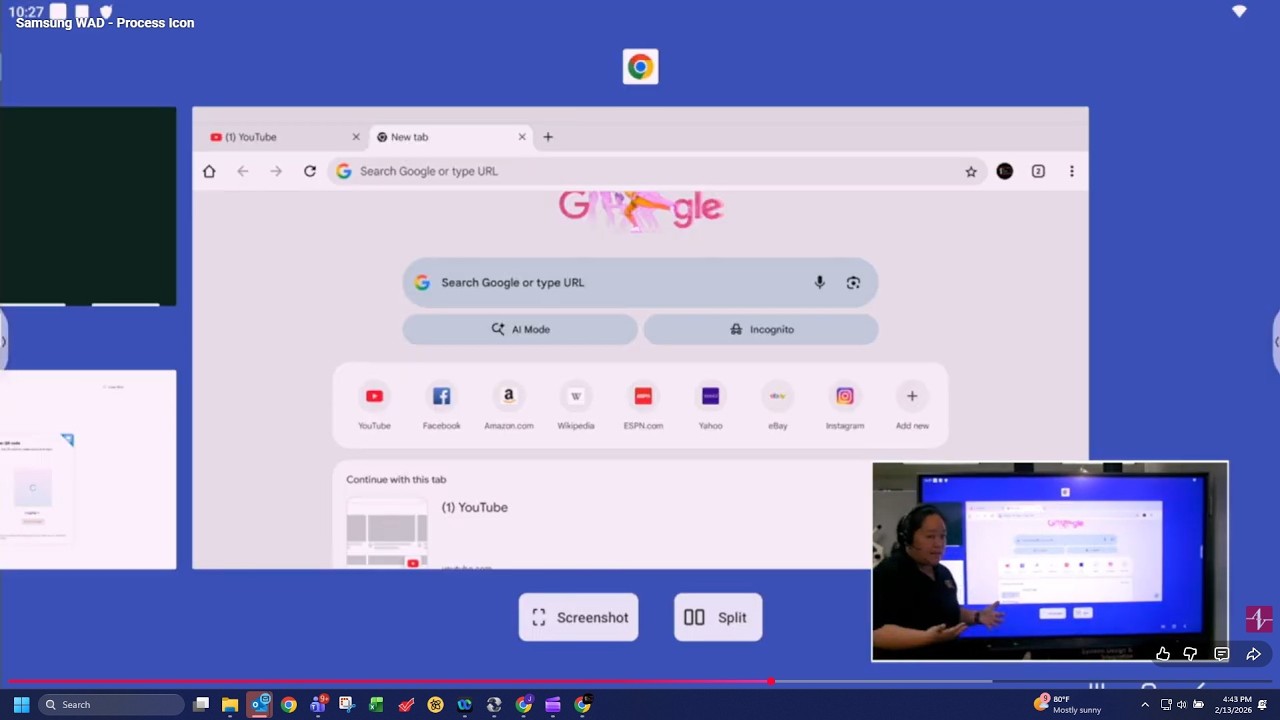The height and width of the screenshot is (720, 1280).
Task: Open the eBay shortcut tile
Action: click(x=778, y=406)
